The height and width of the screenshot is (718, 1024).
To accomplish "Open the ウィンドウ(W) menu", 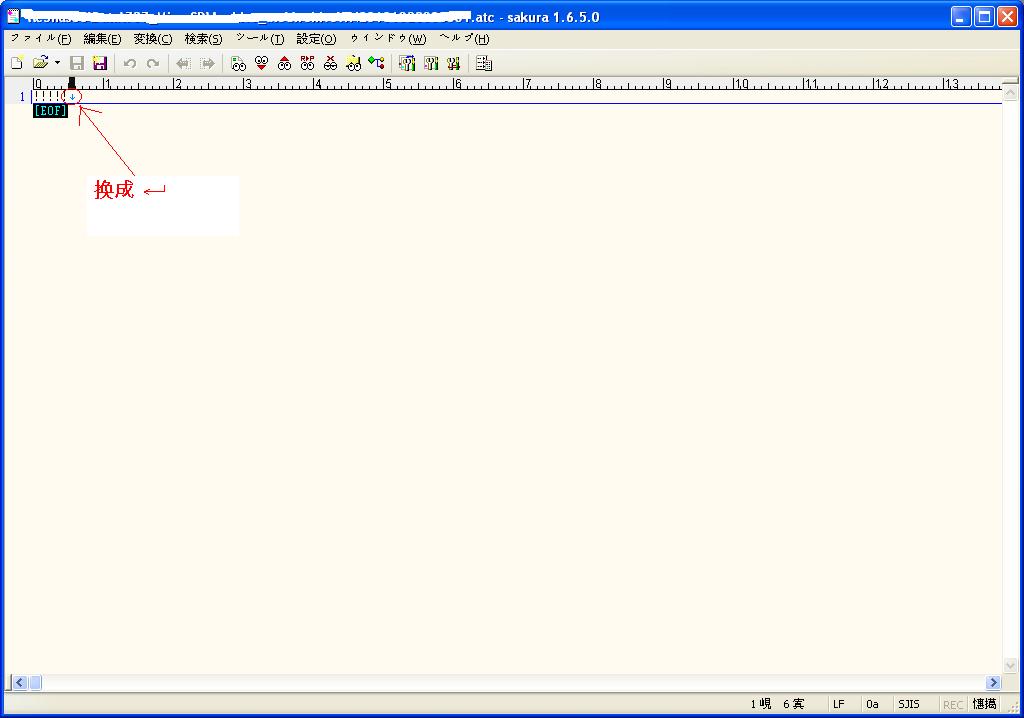I will (388, 39).
